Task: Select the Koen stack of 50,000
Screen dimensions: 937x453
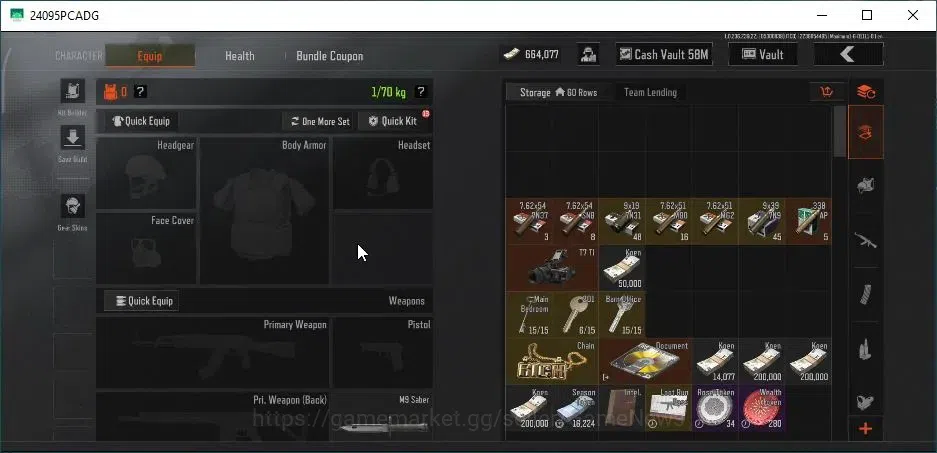Action: pyautogui.click(x=621, y=268)
